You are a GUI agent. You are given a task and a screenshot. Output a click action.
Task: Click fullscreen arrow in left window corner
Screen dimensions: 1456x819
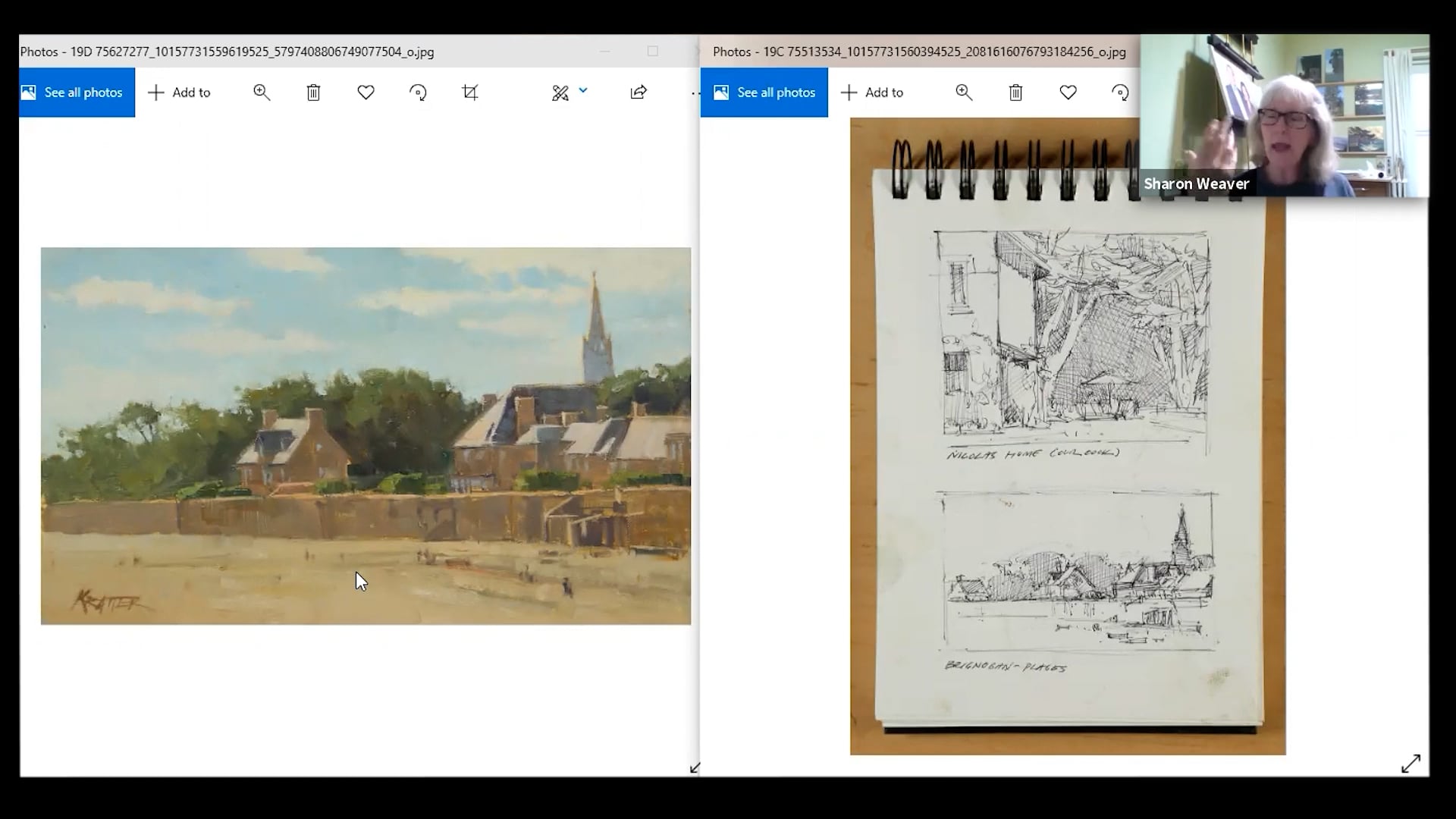[x=695, y=767]
